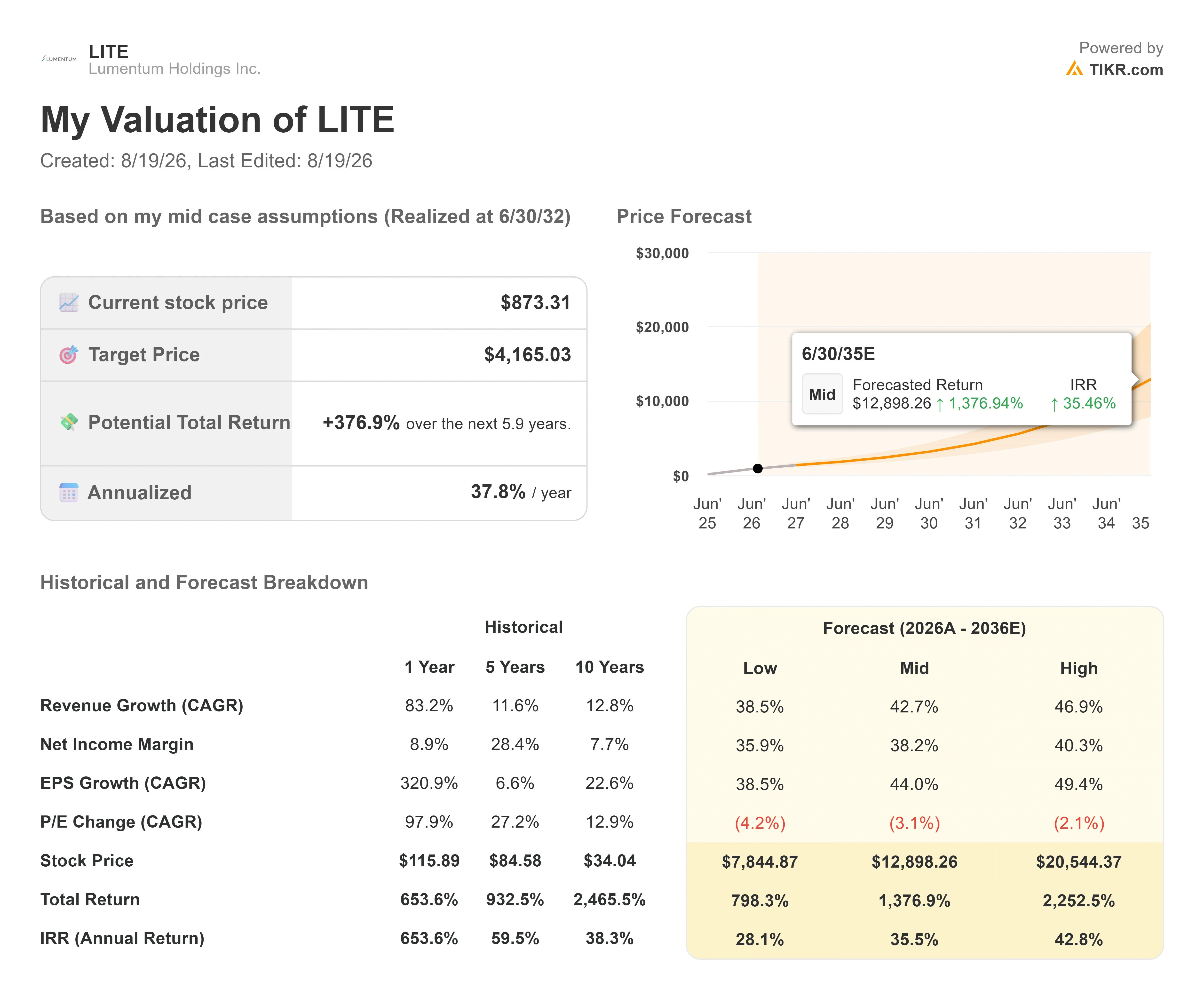
Task: Click the 6/30/35E tooltip date
Action: [838, 354]
